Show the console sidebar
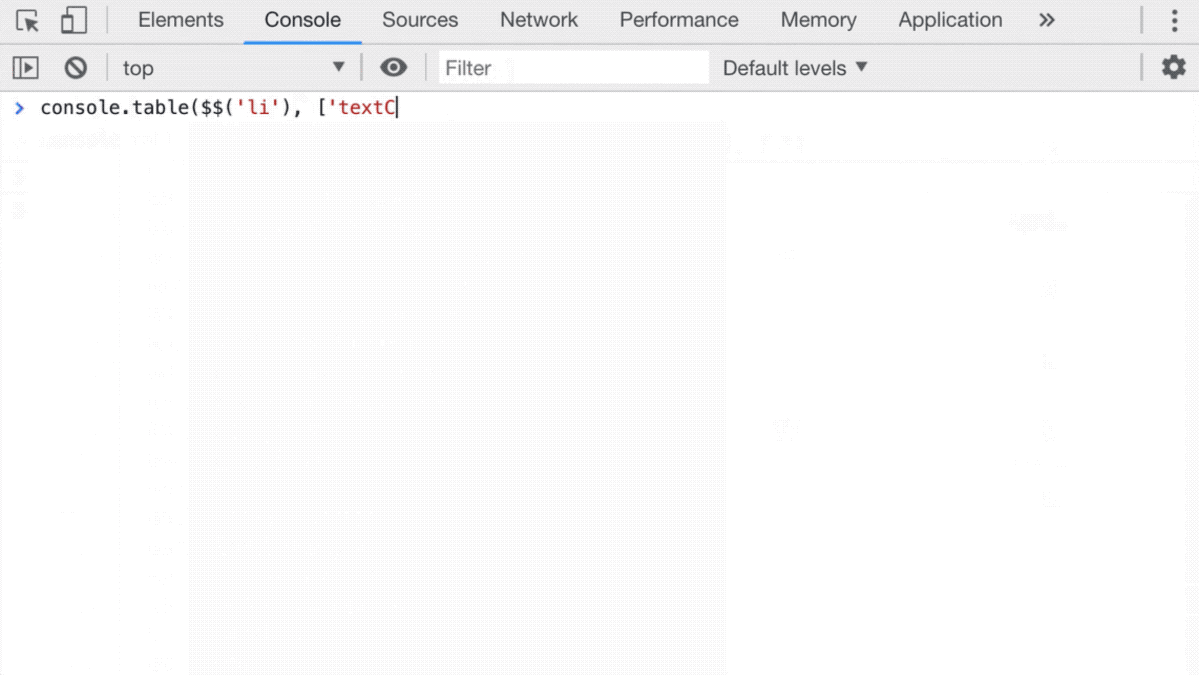Screen dimensions: 1199x675 point(25,67)
